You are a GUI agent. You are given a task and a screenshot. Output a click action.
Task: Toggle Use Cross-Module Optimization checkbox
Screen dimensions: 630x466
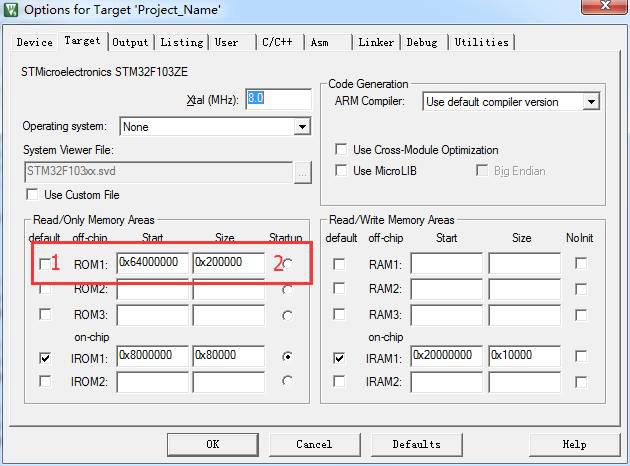[341, 149]
